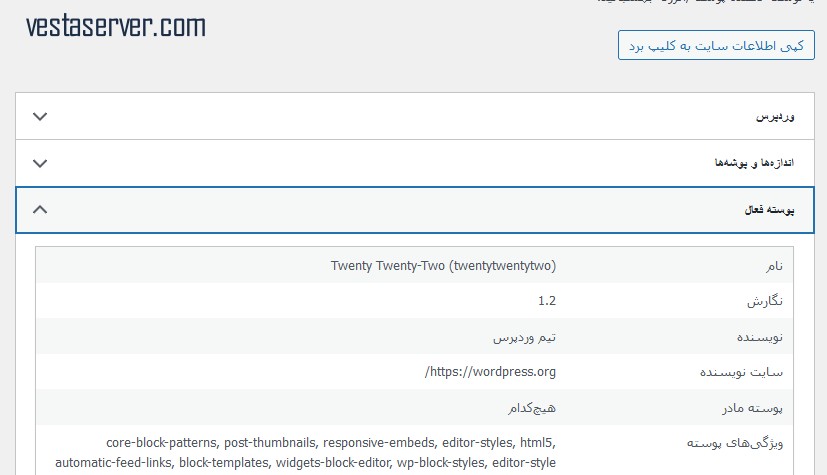
Task: Click the نام row label
Action: click(774, 266)
